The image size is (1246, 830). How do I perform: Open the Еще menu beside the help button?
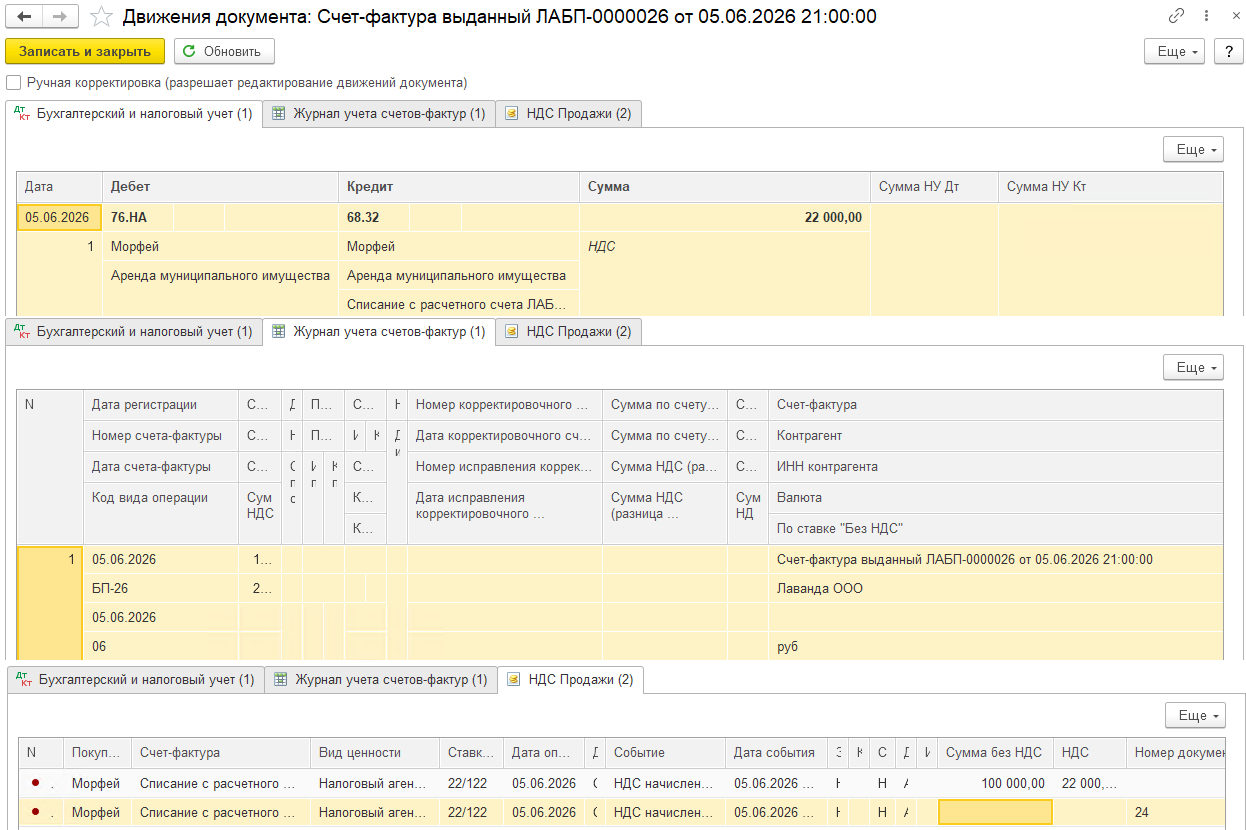pyautogui.click(x=1174, y=51)
